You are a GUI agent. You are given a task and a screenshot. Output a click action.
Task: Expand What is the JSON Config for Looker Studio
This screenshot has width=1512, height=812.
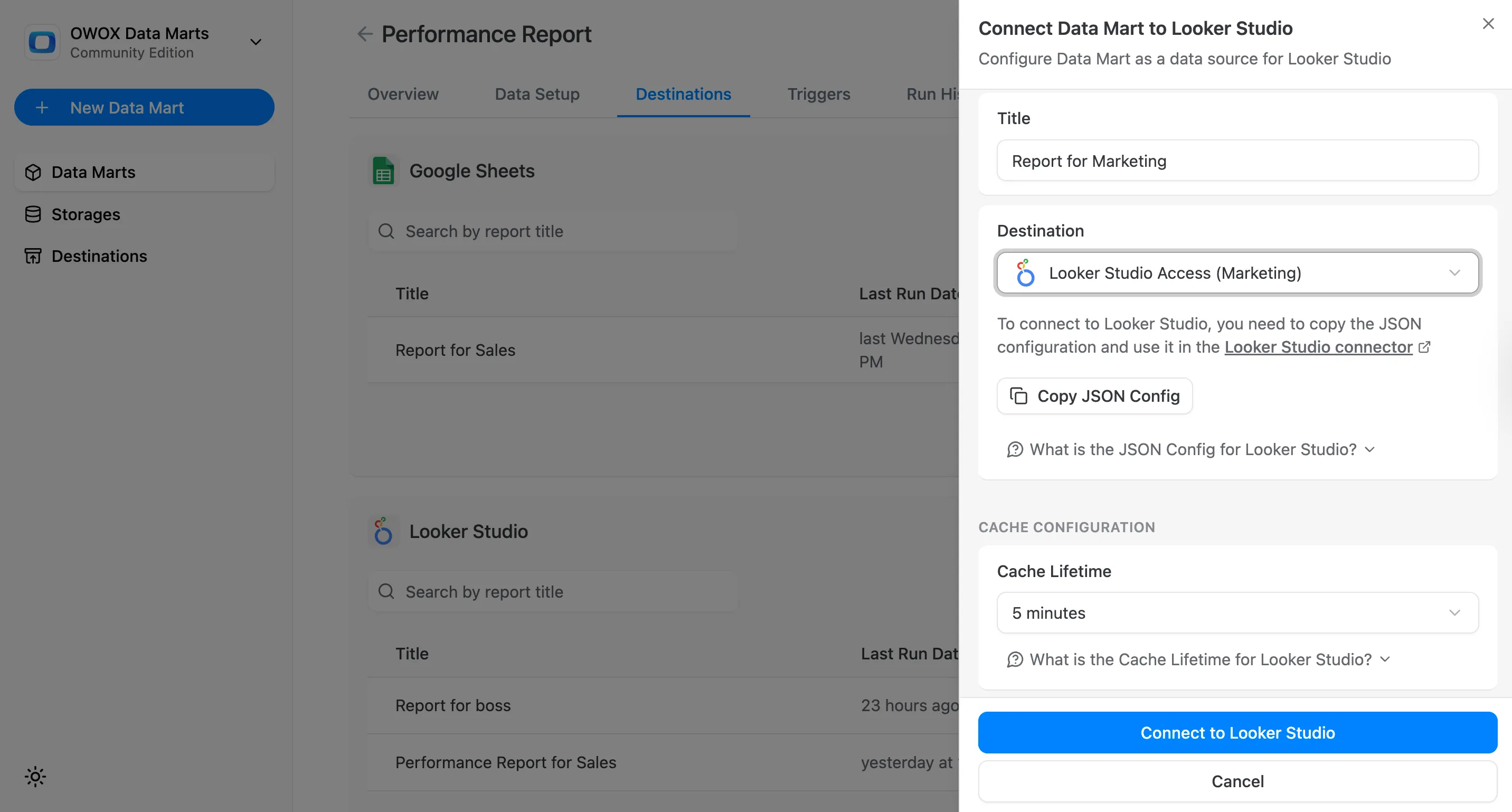[x=1192, y=449]
